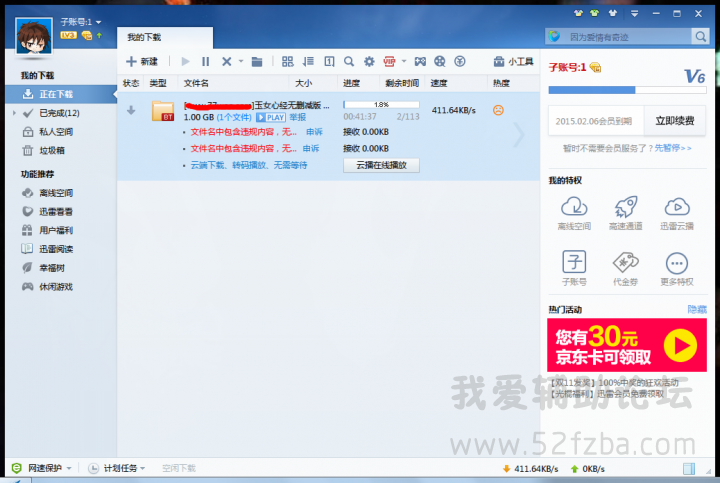Image resolution: width=720 pixels, height=483 pixels.
Task: Open 迅雷阅读 in the sidebar
Action: point(56,249)
